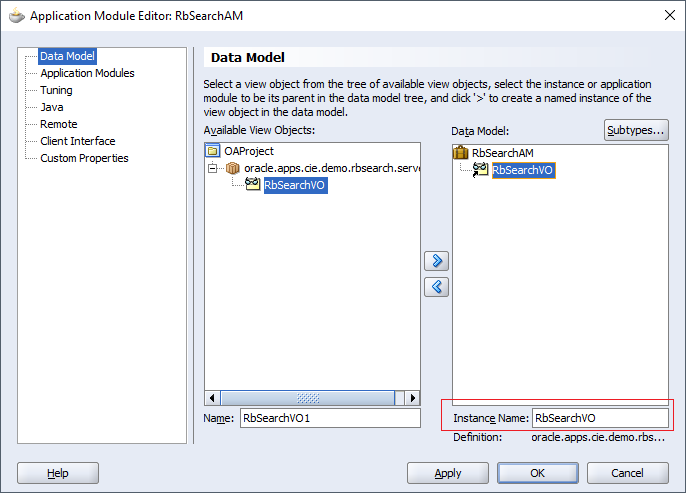Open the Tuning category

coord(56,90)
